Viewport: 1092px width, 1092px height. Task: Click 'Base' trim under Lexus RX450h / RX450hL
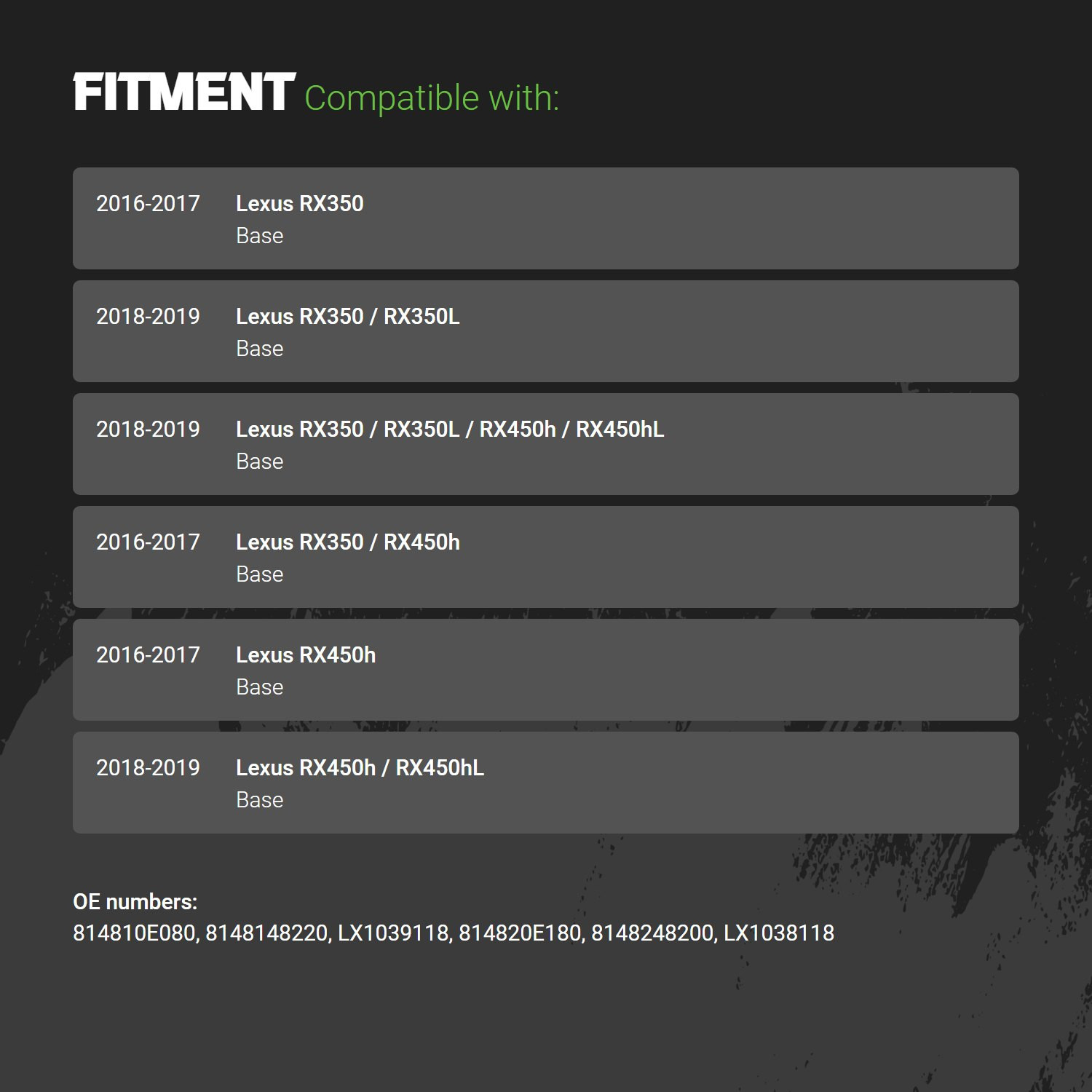(260, 799)
